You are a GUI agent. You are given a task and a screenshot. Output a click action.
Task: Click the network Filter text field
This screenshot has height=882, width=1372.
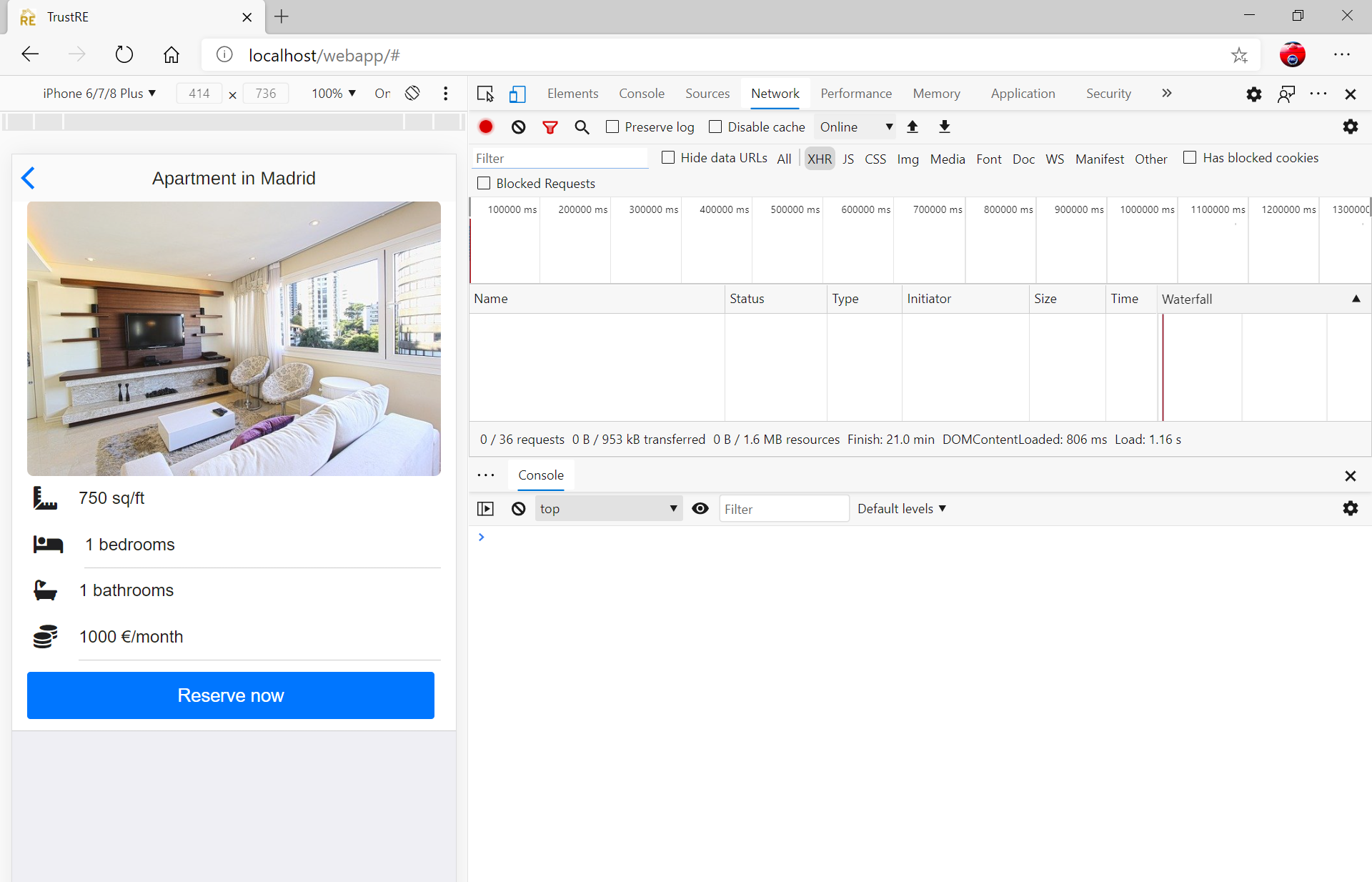(x=560, y=159)
